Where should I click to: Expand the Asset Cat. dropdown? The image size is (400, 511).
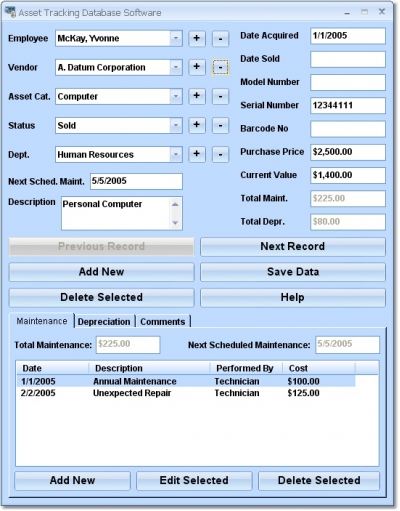coord(176,96)
